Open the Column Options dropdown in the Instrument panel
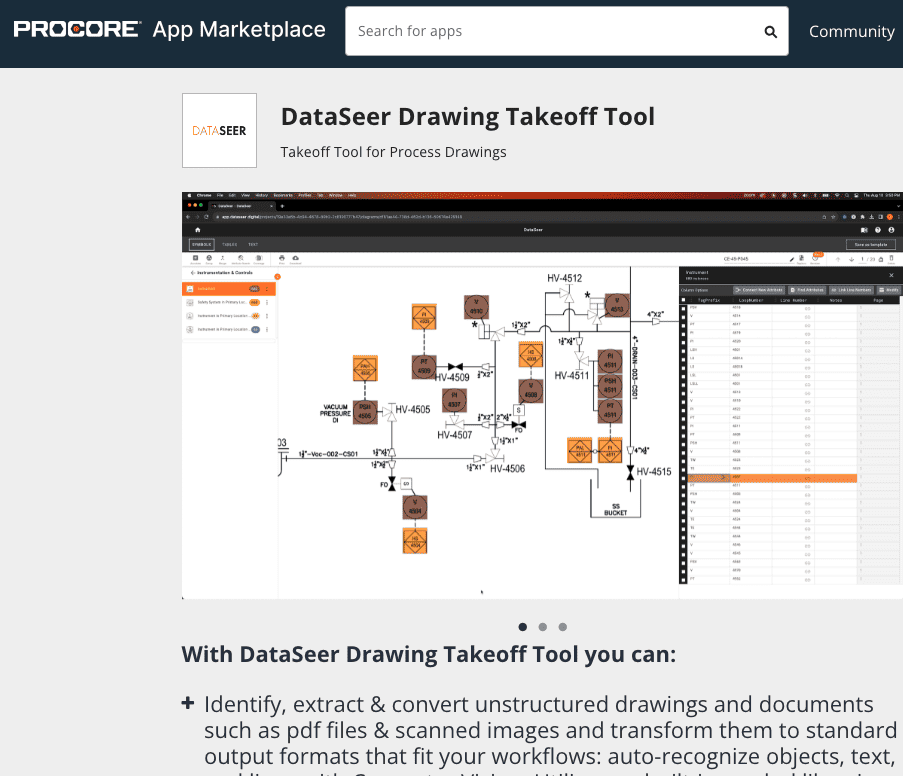This screenshot has width=903, height=776. 694,289
